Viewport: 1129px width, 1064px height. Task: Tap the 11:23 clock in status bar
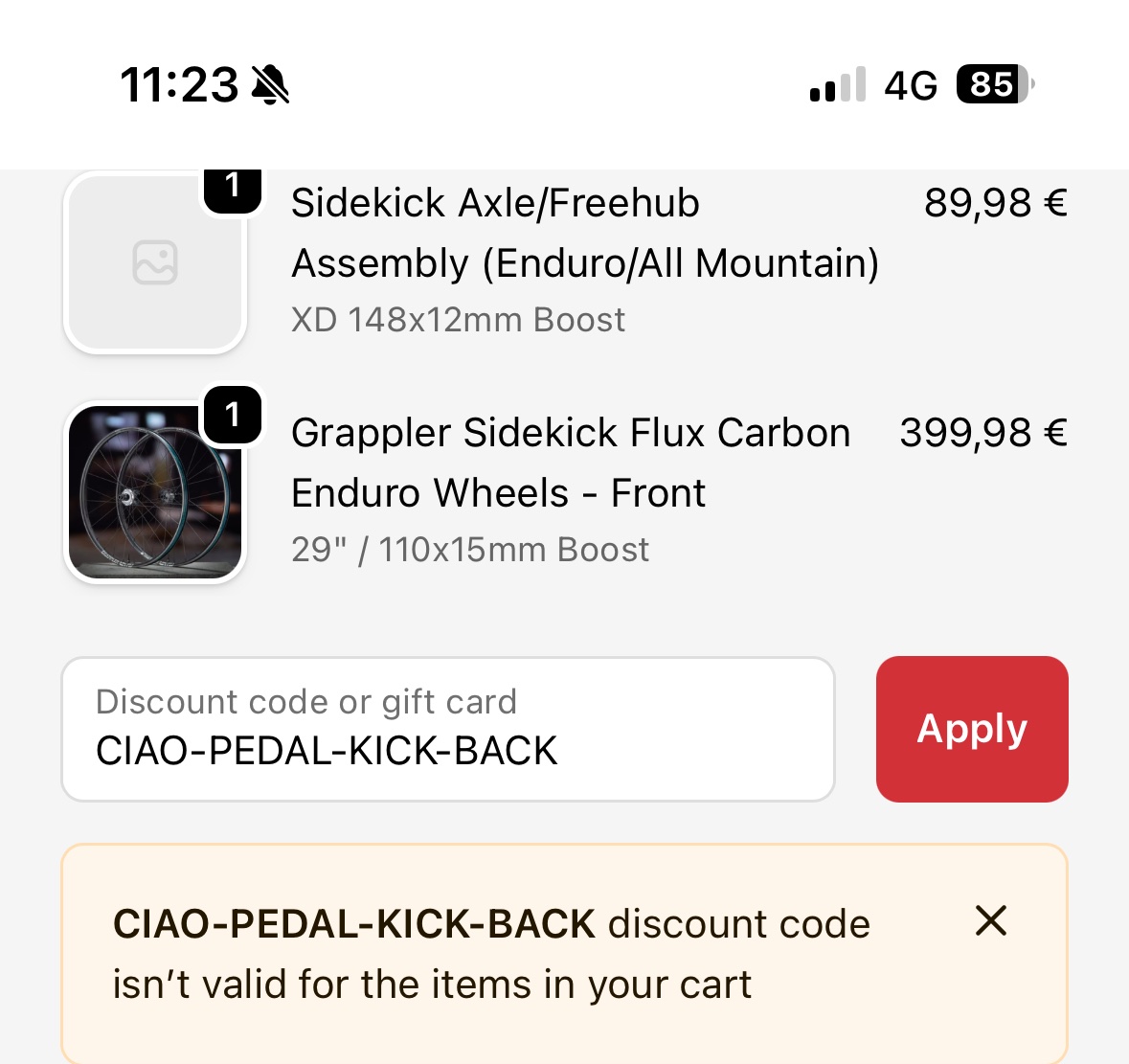coord(179,85)
